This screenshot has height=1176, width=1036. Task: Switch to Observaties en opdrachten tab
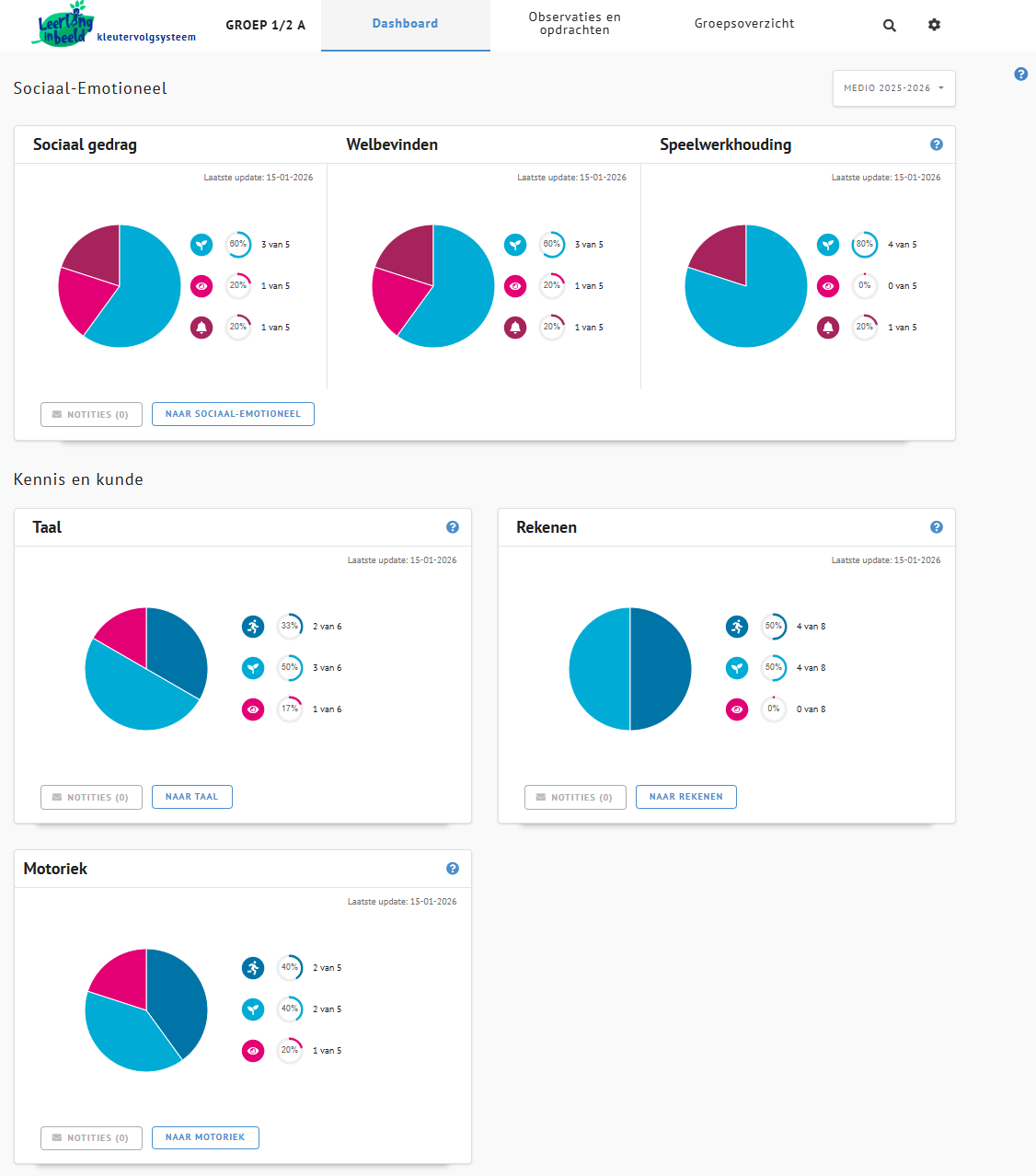(574, 24)
